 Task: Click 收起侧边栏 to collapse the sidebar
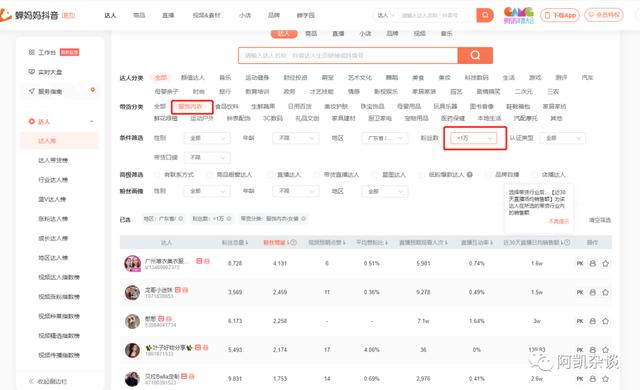click(48, 381)
